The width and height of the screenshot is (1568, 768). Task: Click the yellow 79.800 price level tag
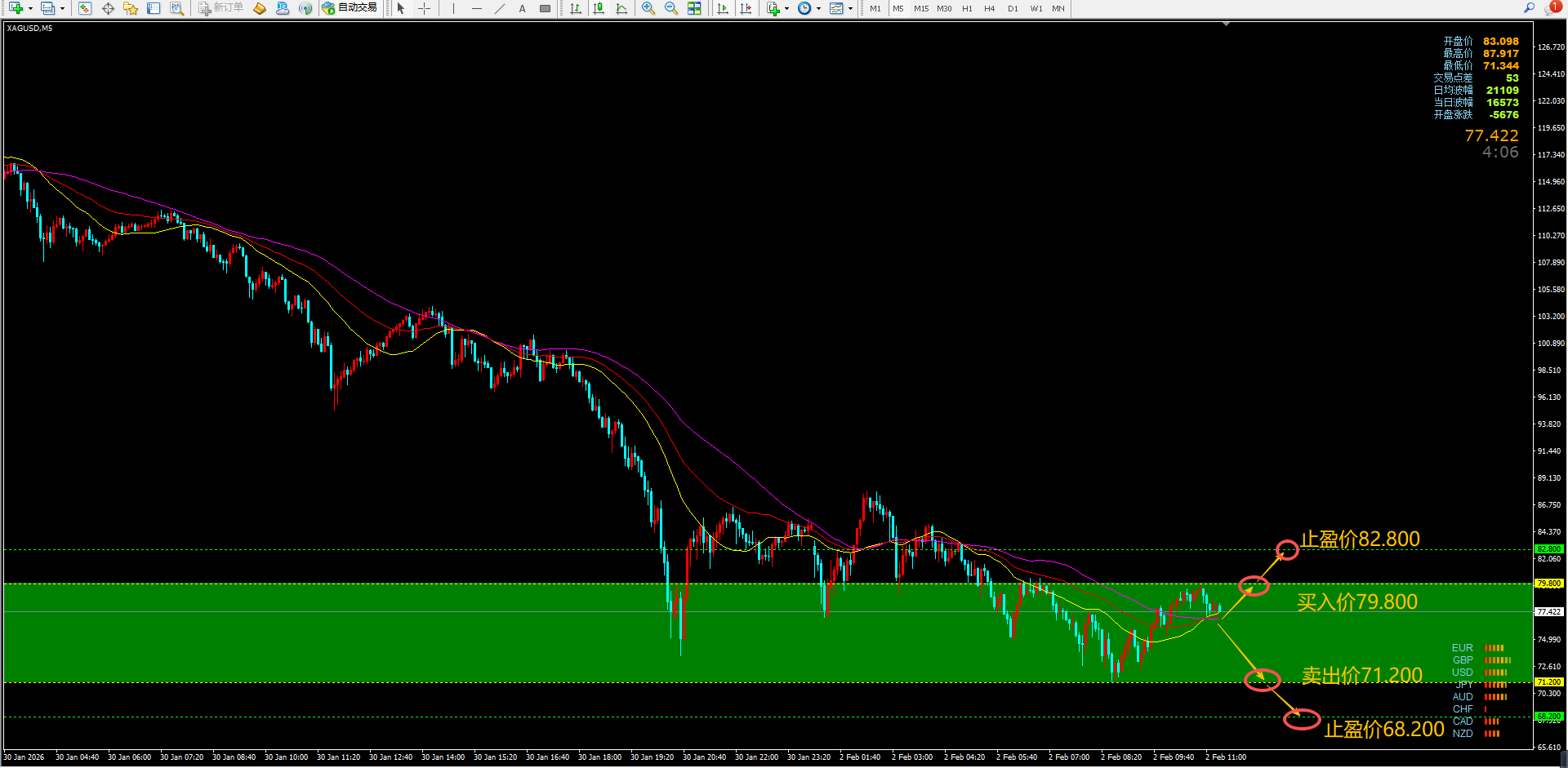(1548, 584)
